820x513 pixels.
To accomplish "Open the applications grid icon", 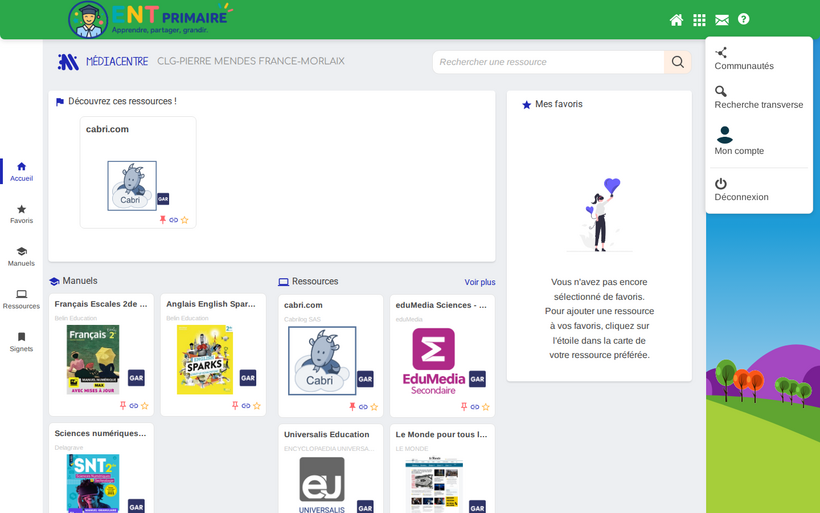I will (x=699, y=20).
